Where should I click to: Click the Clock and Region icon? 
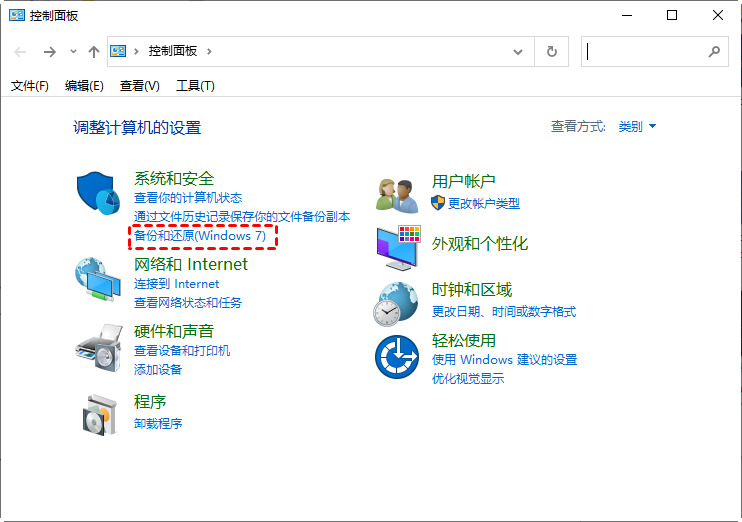[396, 302]
